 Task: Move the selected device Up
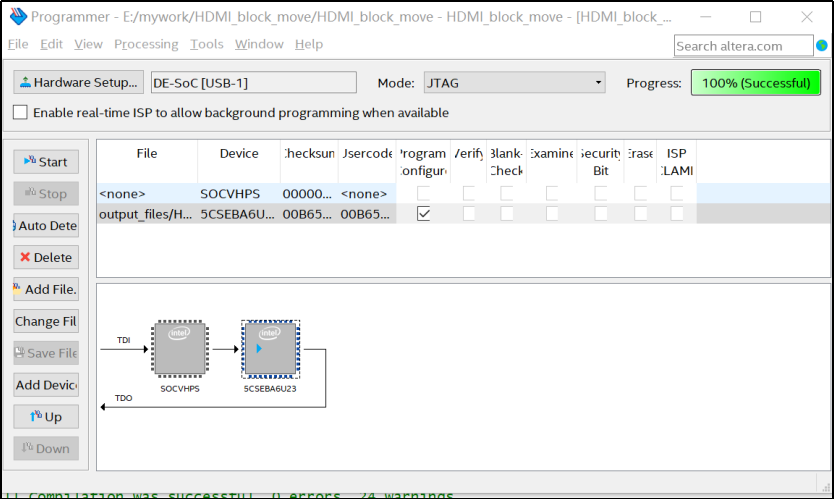pyautogui.click(x=46, y=417)
